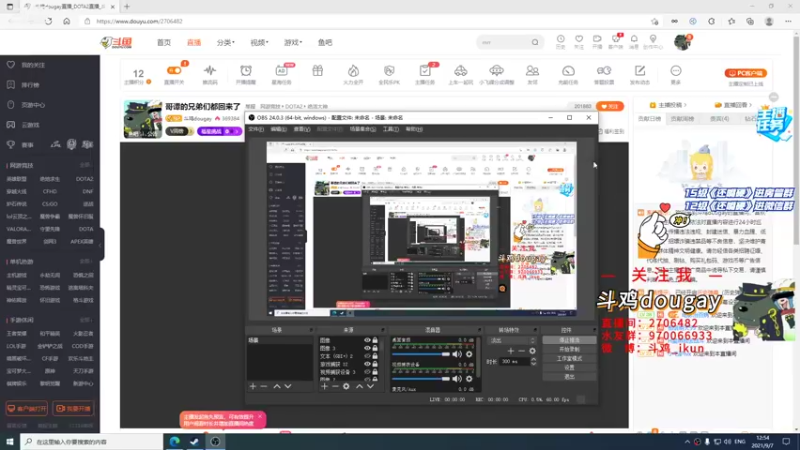Toggle lock for 视频捕获设备 3 source
Screen dimensions: 800x450
(x=375, y=372)
